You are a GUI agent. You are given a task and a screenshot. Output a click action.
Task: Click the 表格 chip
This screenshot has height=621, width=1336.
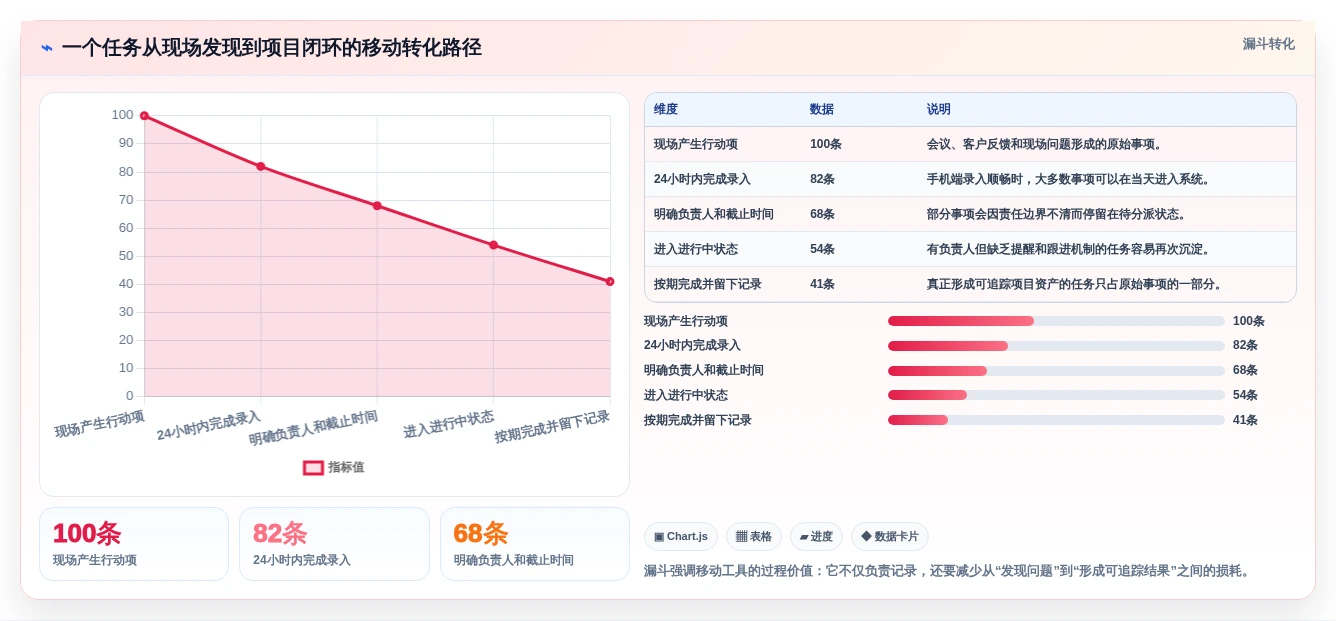pyautogui.click(x=754, y=537)
